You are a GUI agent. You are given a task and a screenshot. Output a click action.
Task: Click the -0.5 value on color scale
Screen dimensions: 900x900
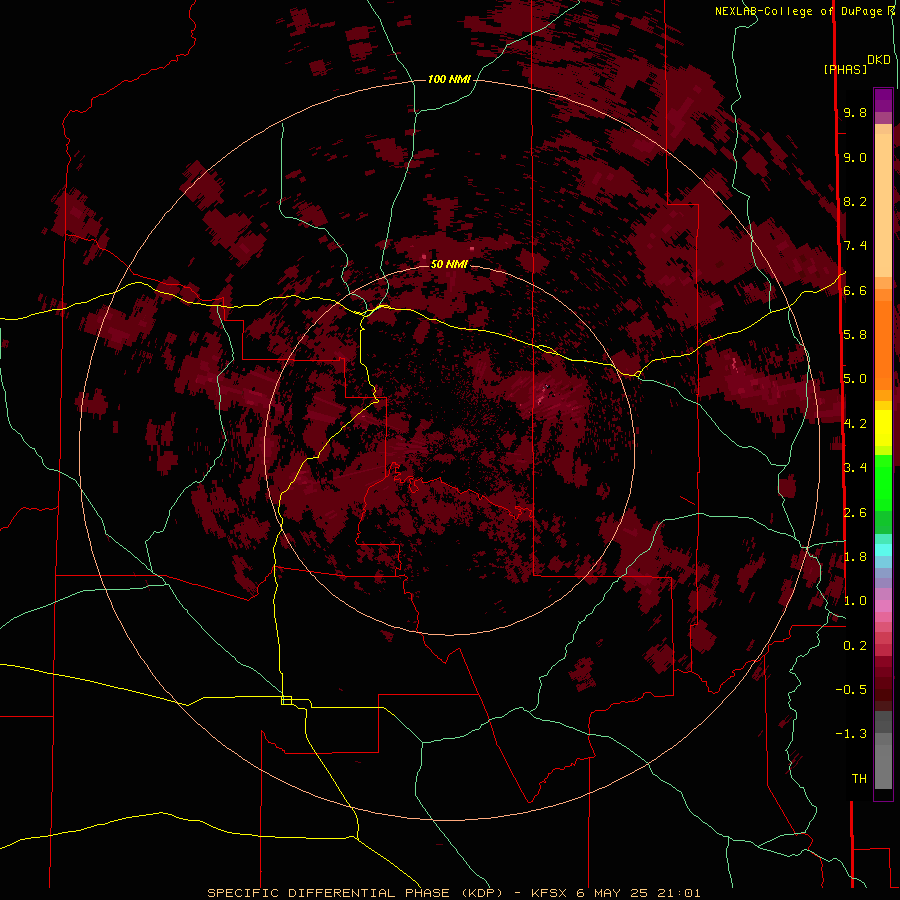pyautogui.click(x=851, y=690)
